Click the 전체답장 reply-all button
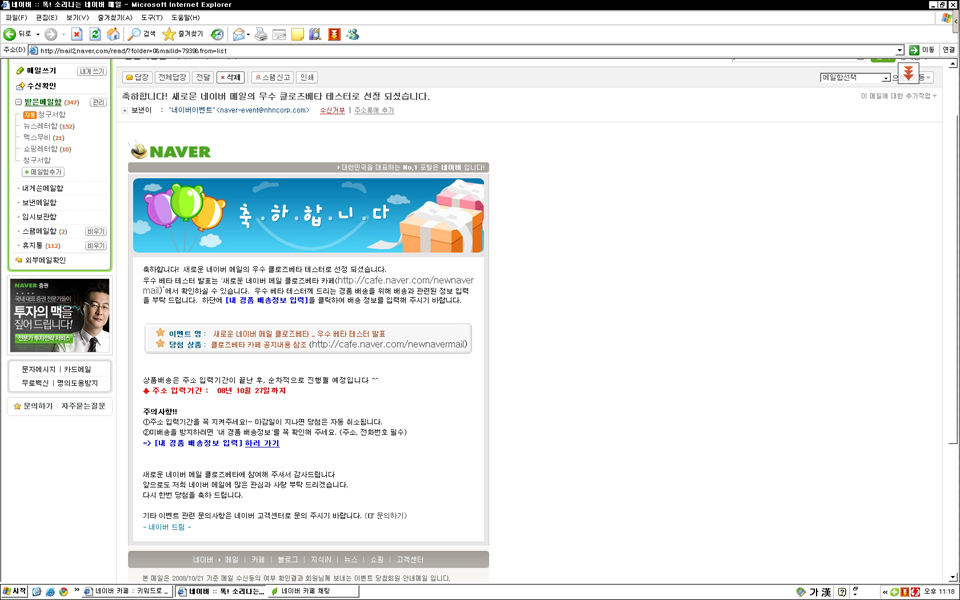The image size is (960, 600). click(172, 78)
